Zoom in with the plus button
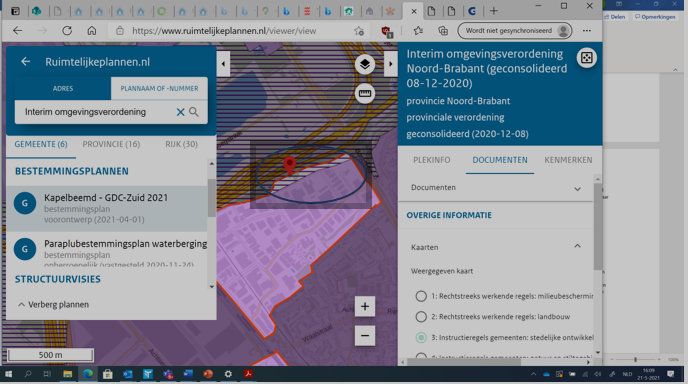The width and height of the screenshot is (688, 384). [365, 306]
